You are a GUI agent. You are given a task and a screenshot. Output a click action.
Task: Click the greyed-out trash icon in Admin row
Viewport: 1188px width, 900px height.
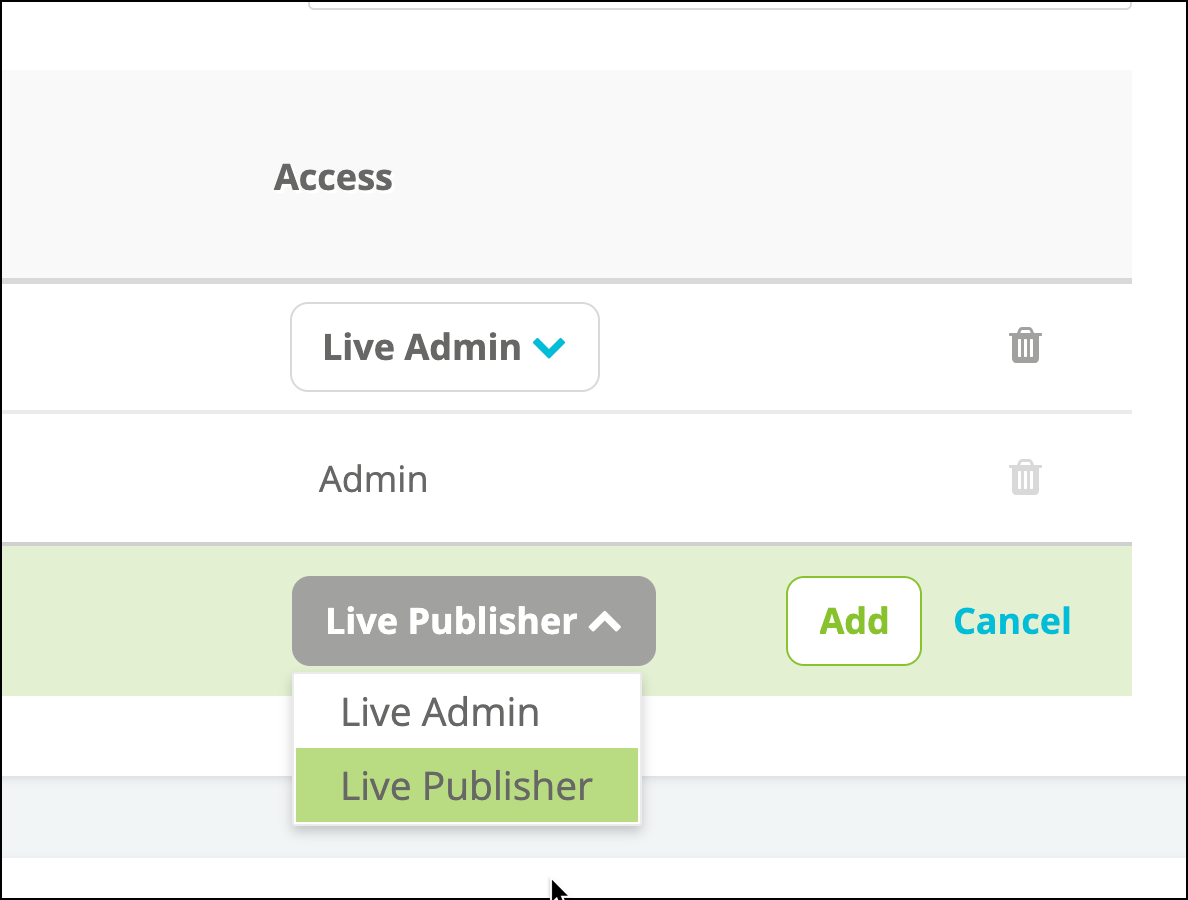coord(1025,477)
